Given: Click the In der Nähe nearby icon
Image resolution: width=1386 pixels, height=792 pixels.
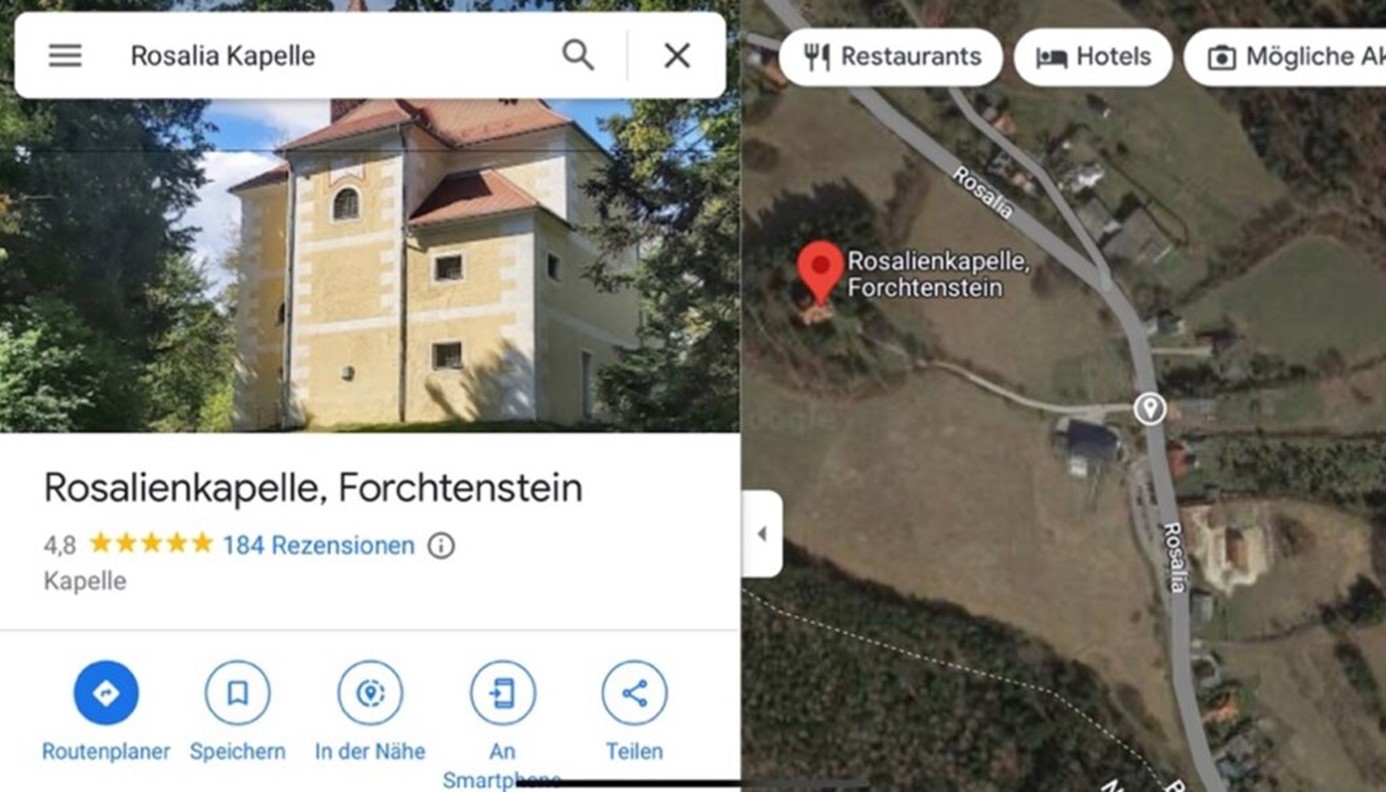Looking at the screenshot, I should (370, 692).
